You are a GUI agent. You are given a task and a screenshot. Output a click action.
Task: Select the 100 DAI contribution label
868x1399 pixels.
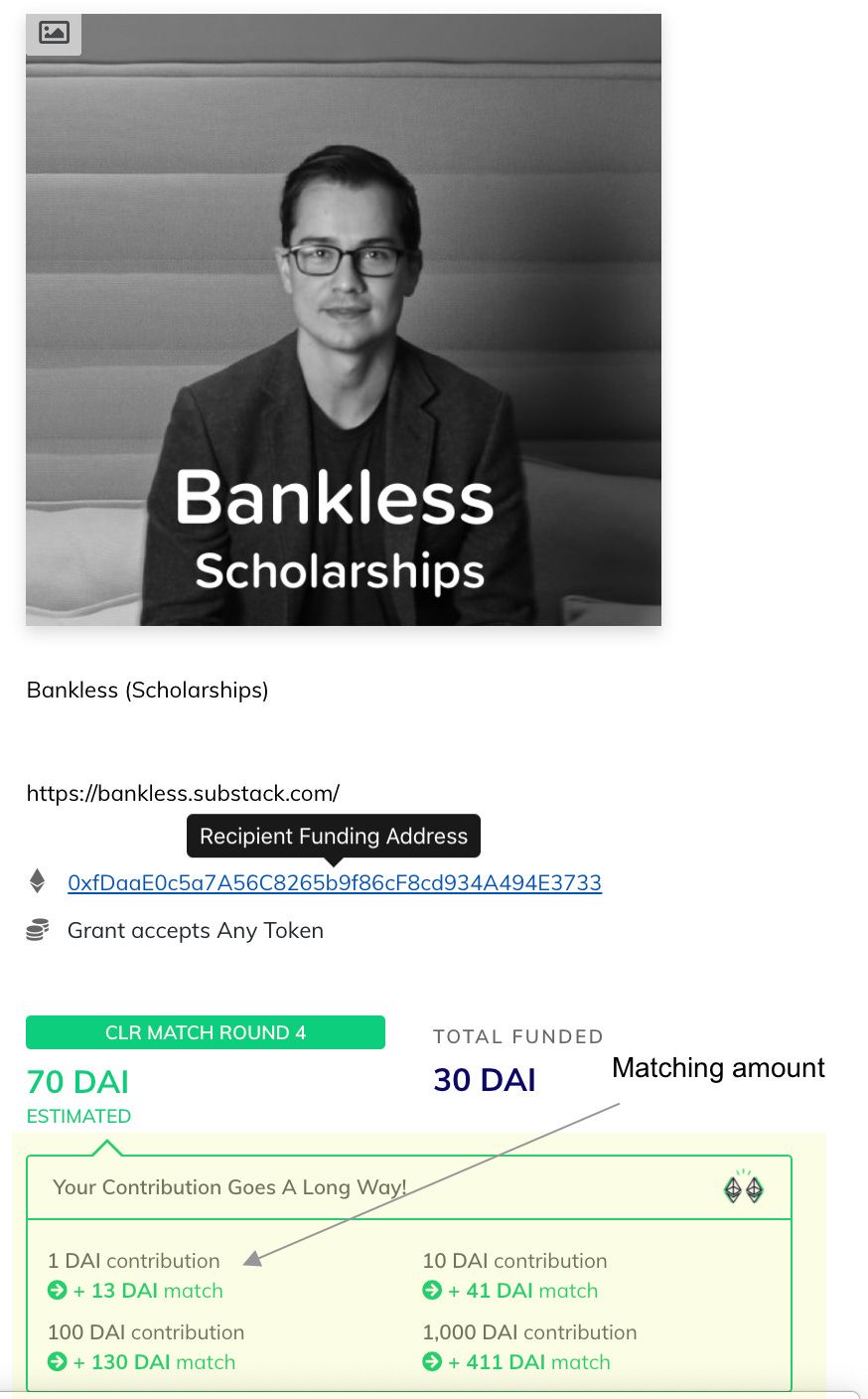[x=145, y=1332]
